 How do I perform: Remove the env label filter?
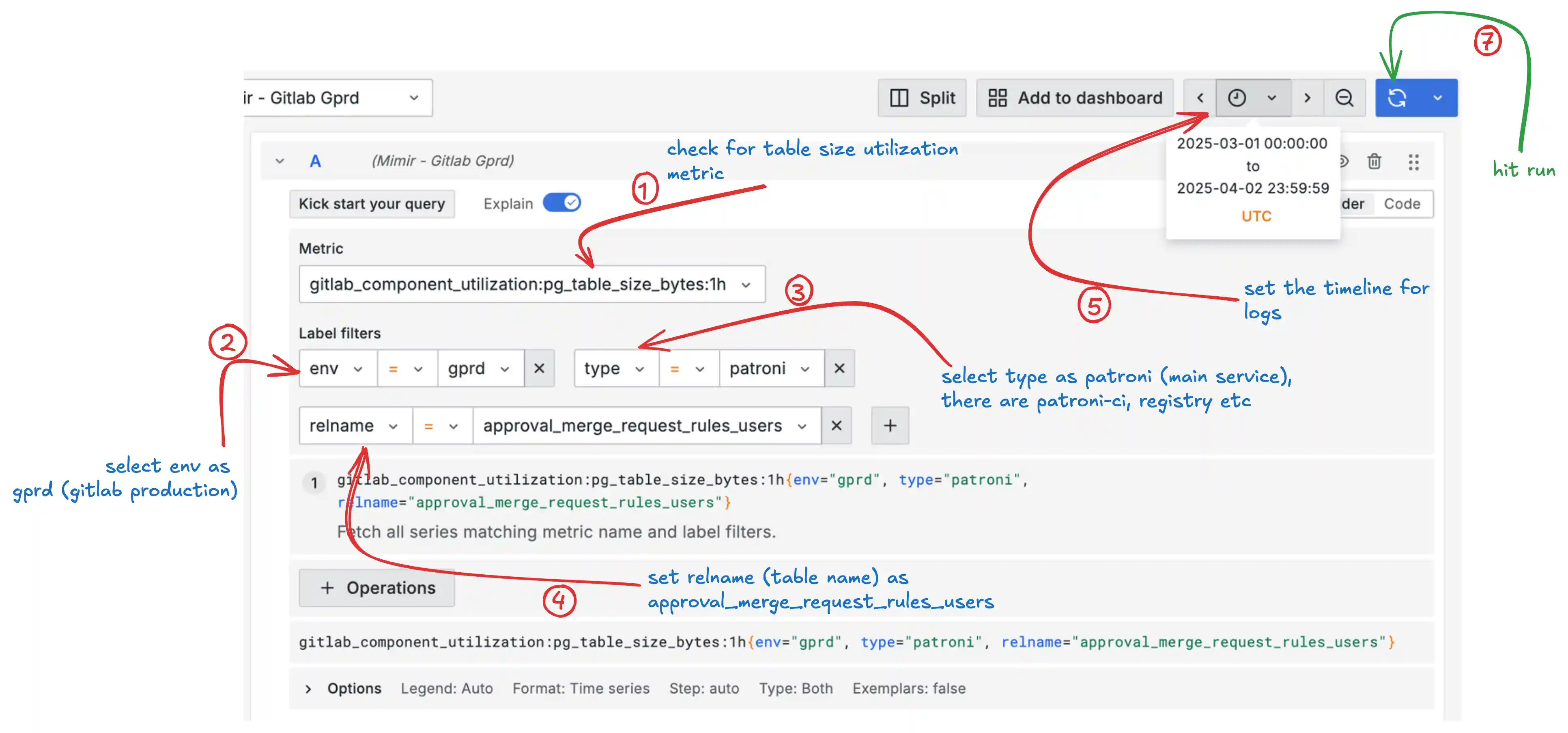coord(539,369)
